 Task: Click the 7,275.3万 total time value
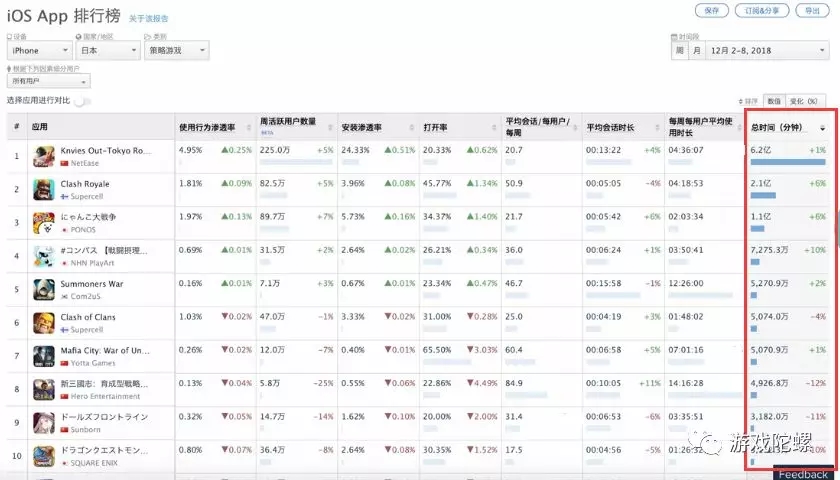(x=769, y=250)
